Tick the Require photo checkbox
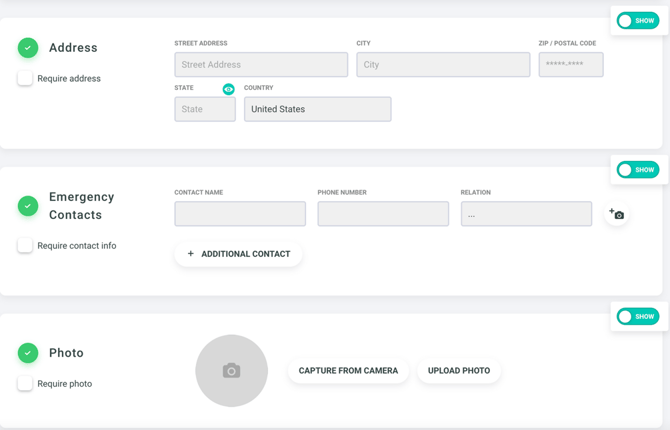The height and width of the screenshot is (430, 670). pos(25,383)
